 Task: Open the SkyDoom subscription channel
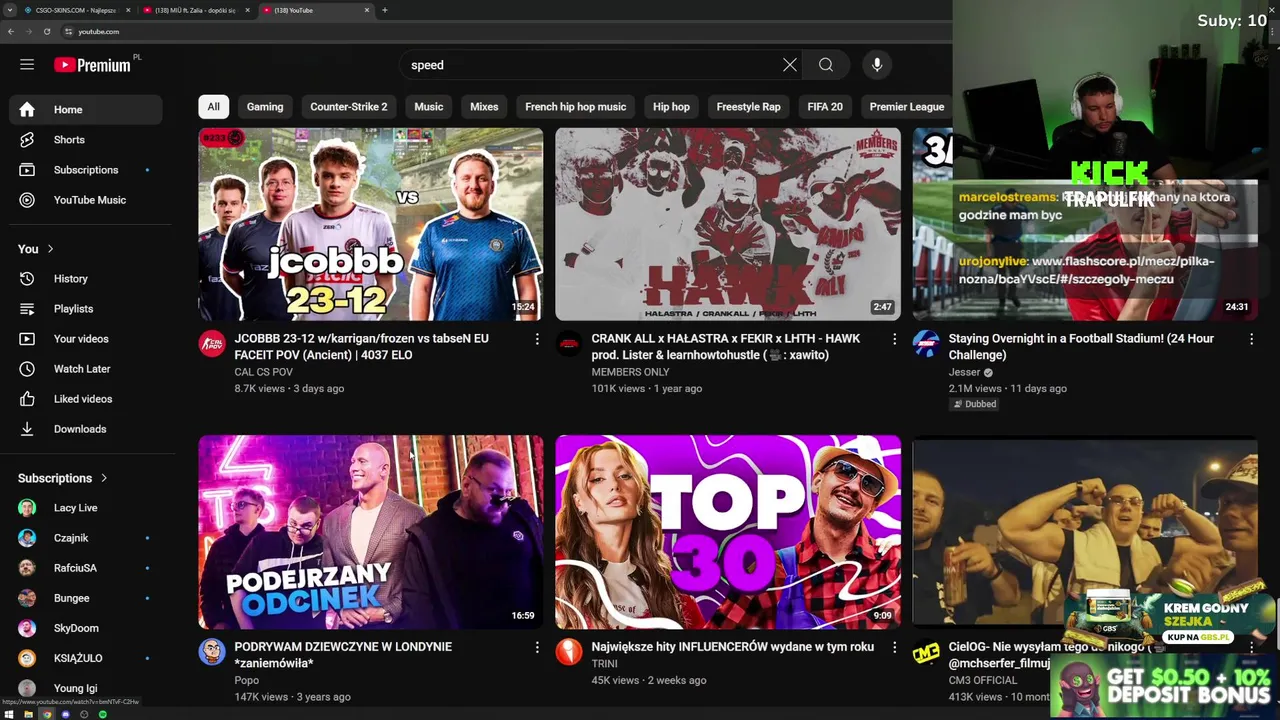coord(86,628)
